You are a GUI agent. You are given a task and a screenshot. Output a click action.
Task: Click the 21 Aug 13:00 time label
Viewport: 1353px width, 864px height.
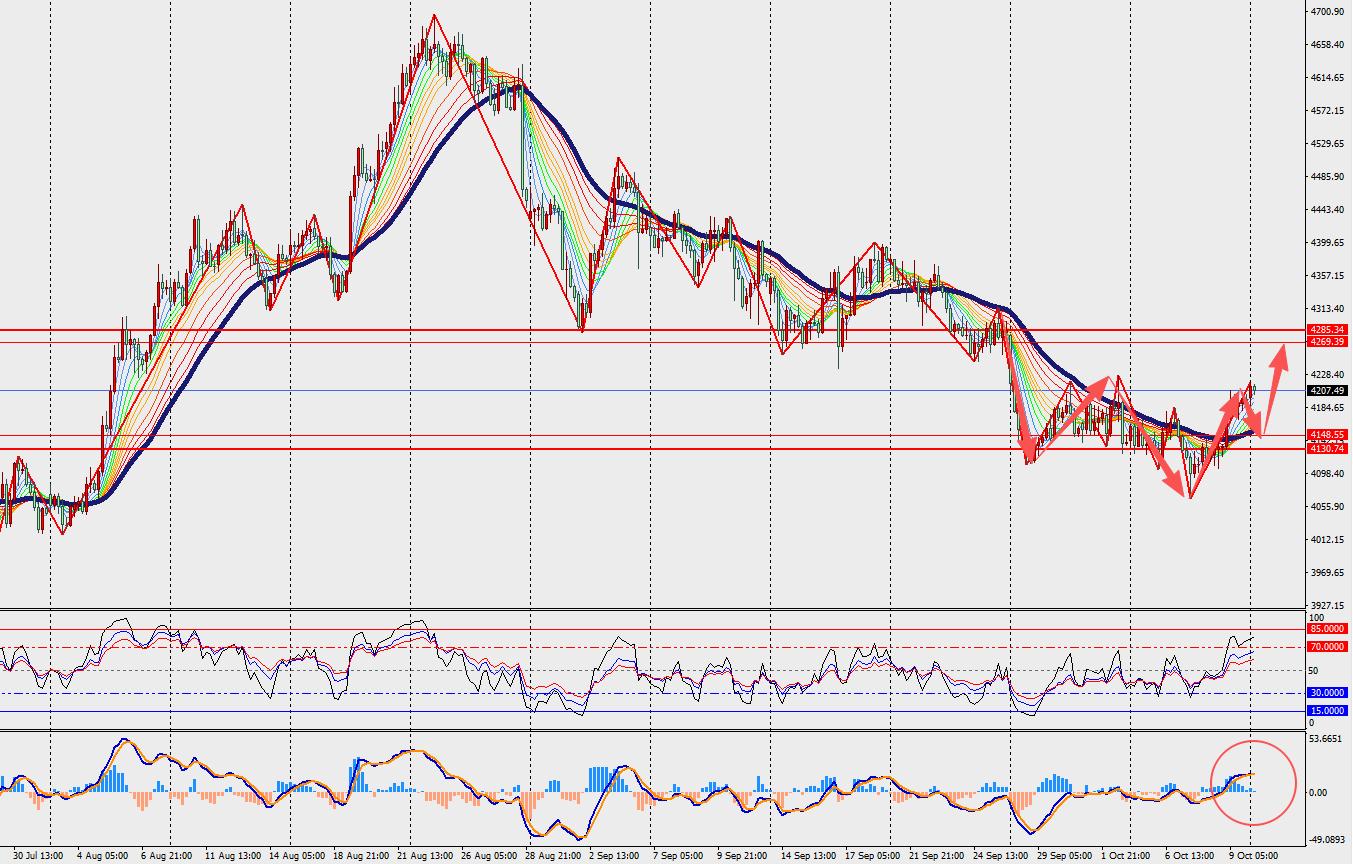423,856
